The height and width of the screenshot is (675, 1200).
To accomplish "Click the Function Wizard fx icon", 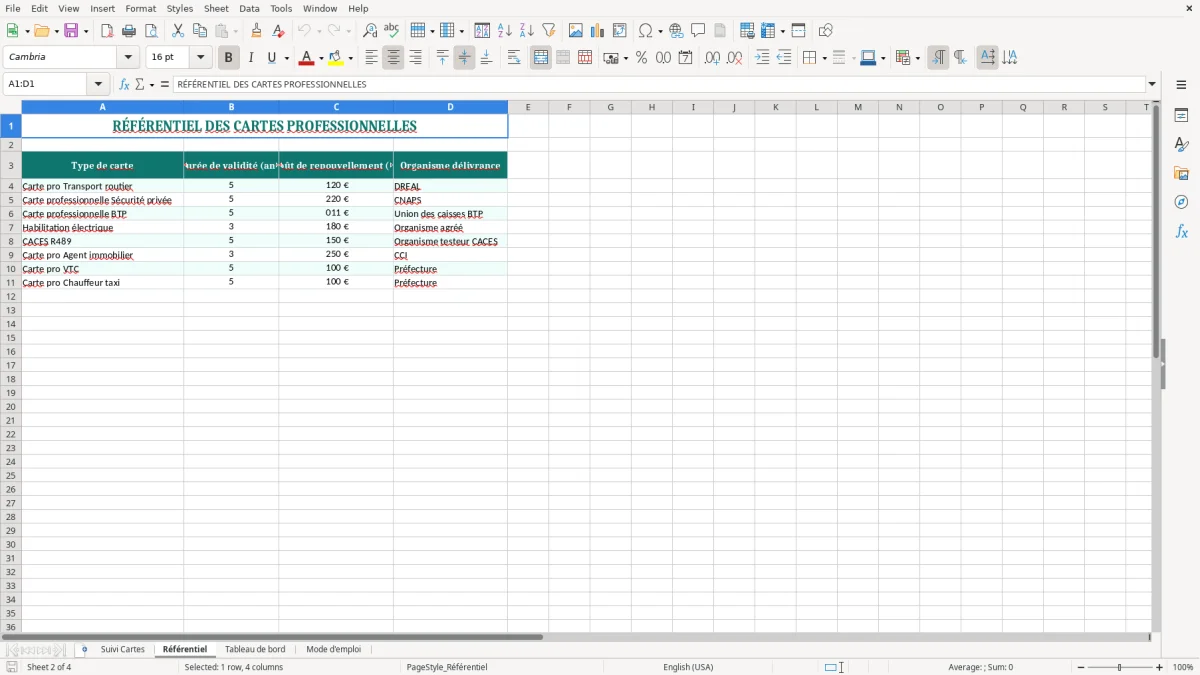I will click(124, 84).
